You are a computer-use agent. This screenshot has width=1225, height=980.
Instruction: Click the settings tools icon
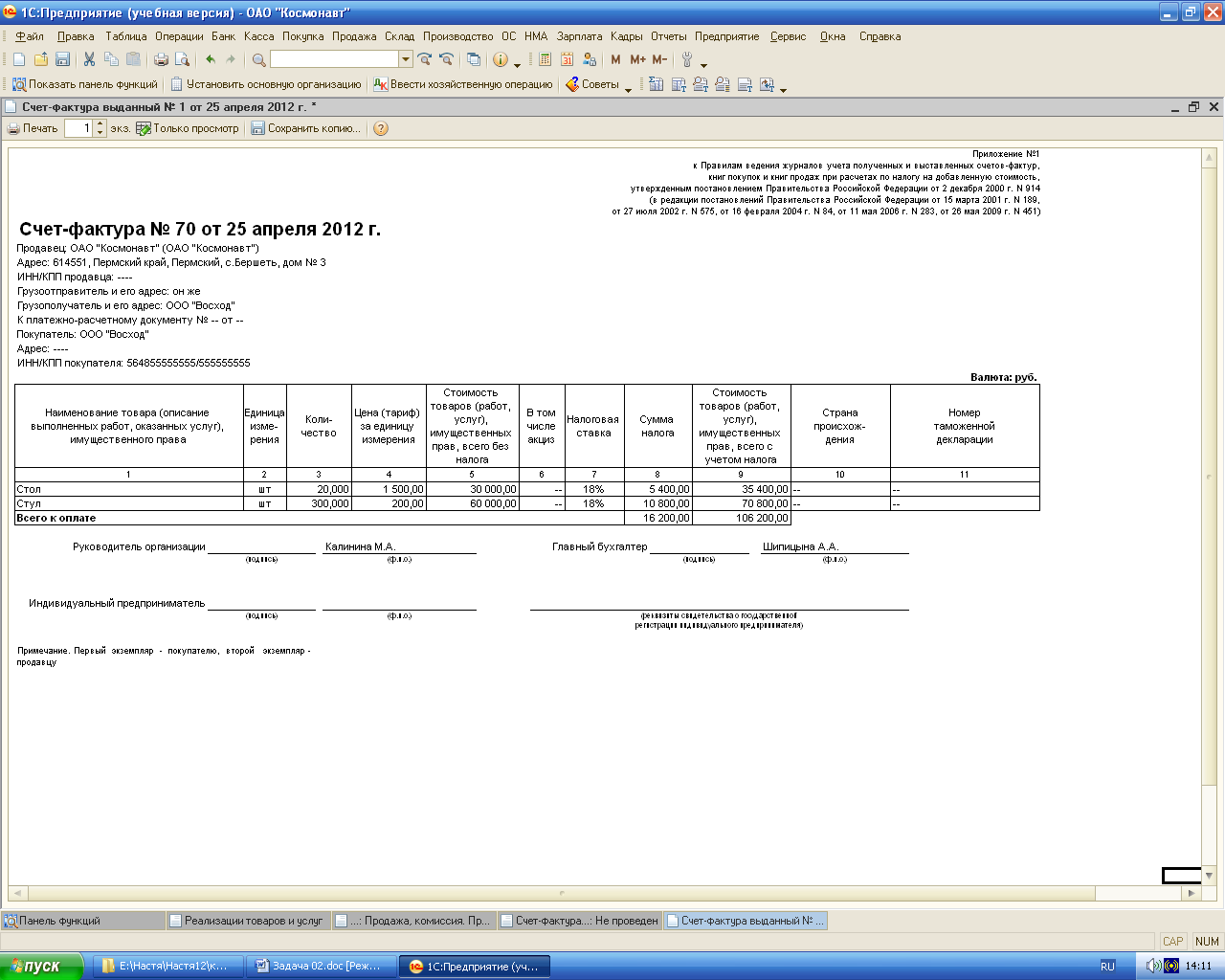pyautogui.click(x=687, y=59)
